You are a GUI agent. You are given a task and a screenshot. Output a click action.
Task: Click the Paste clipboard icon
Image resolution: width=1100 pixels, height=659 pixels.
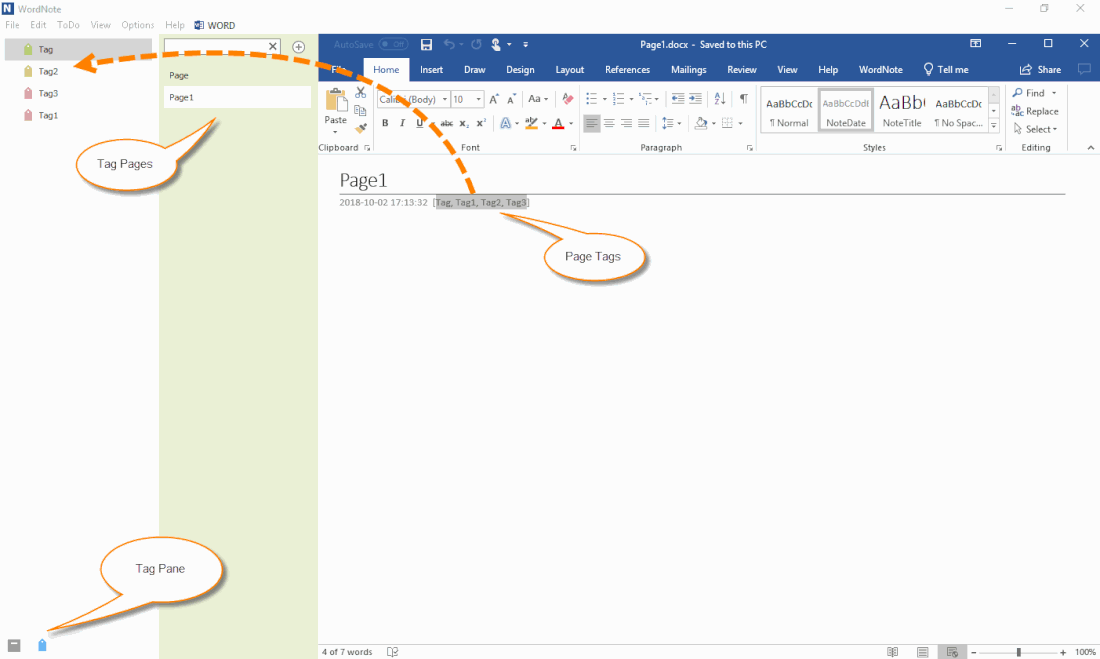coord(336,102)
